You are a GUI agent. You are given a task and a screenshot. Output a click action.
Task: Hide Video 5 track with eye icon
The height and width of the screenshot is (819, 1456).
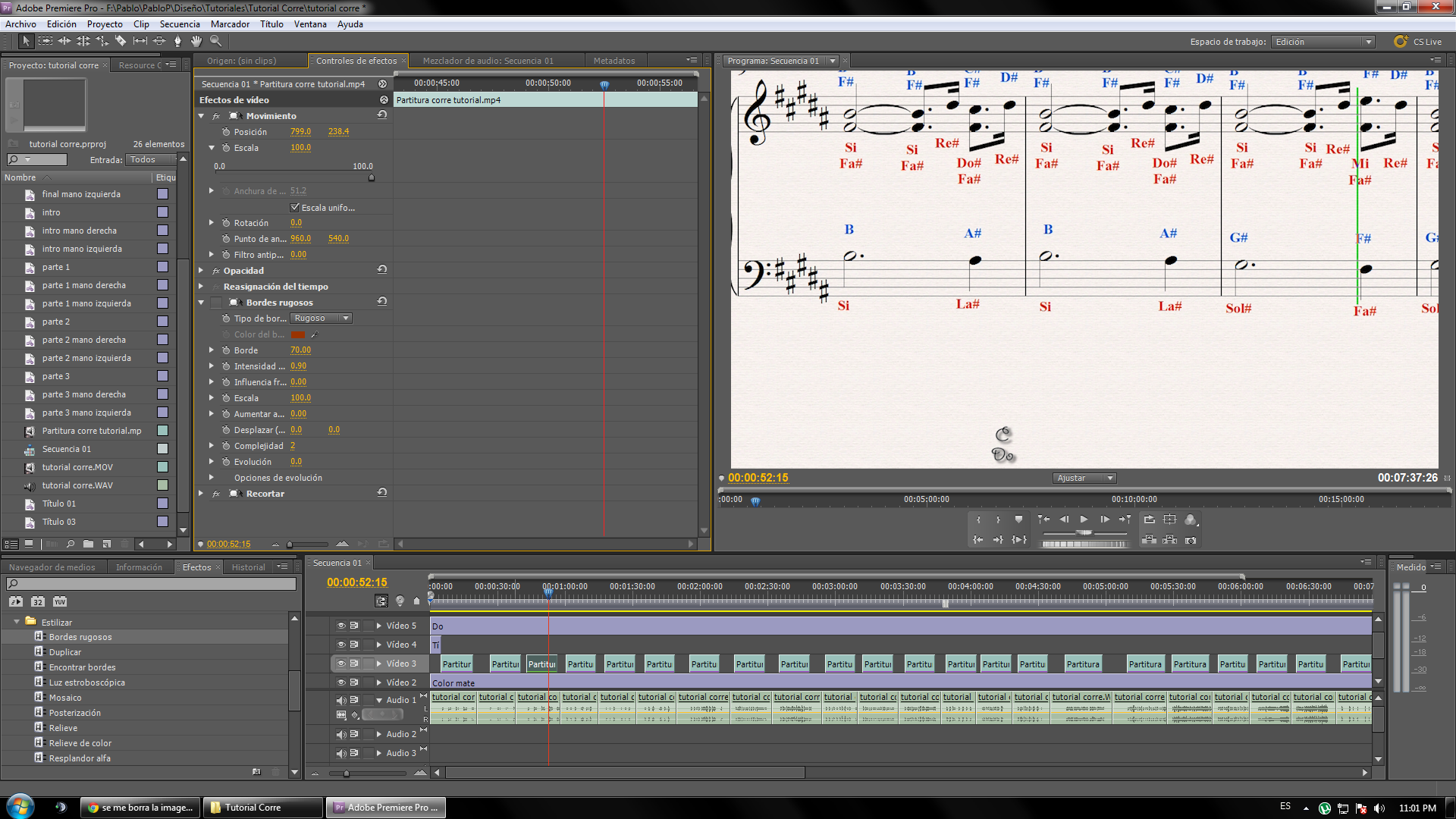[x=341, y=626]
